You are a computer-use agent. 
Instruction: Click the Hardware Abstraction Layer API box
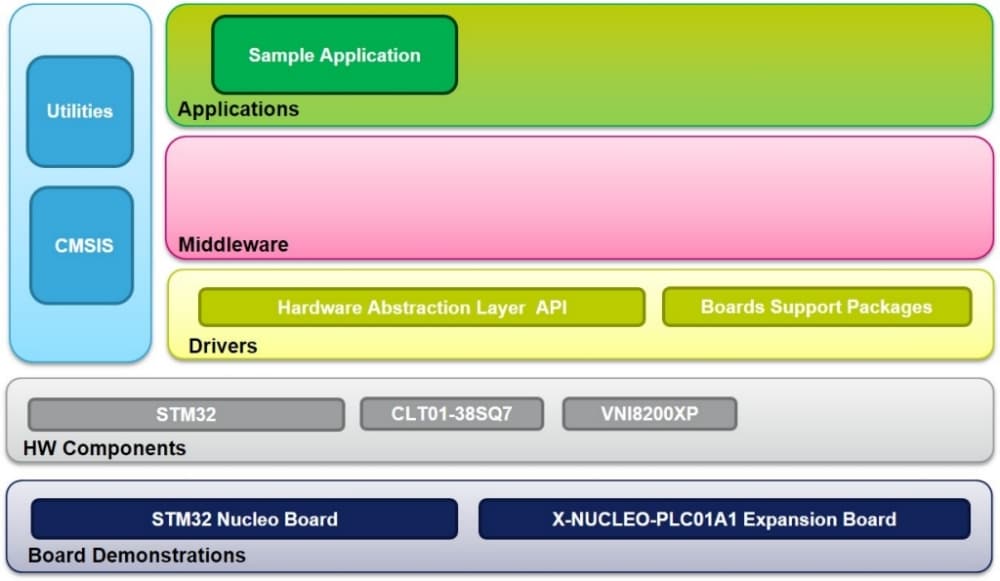coord(421,307)
